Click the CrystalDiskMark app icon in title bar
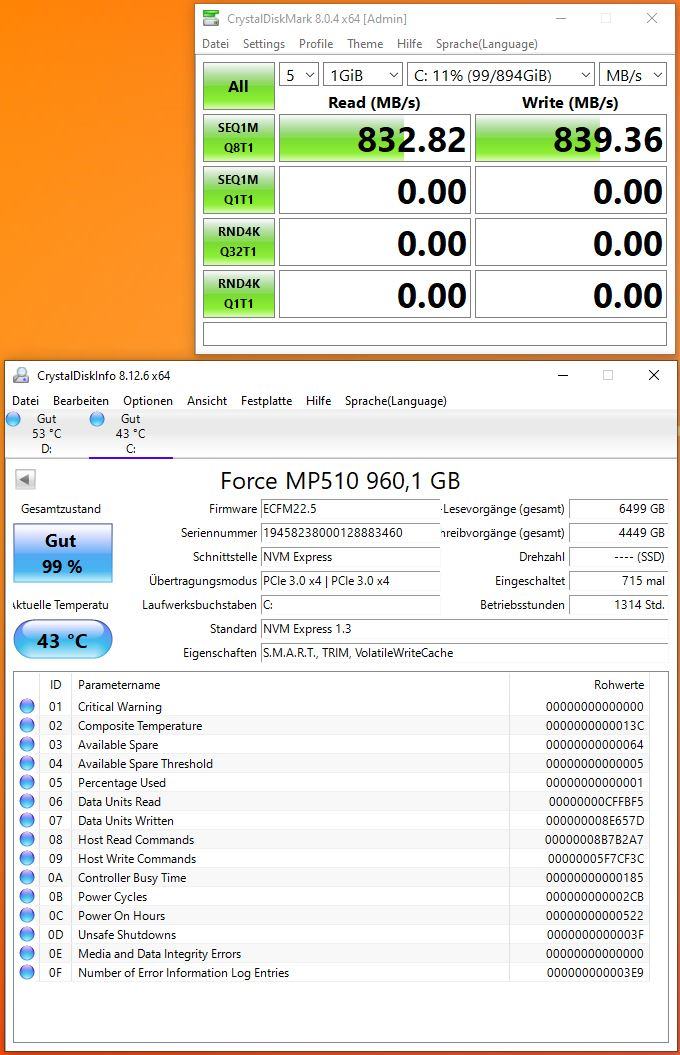 coord(211,18)
